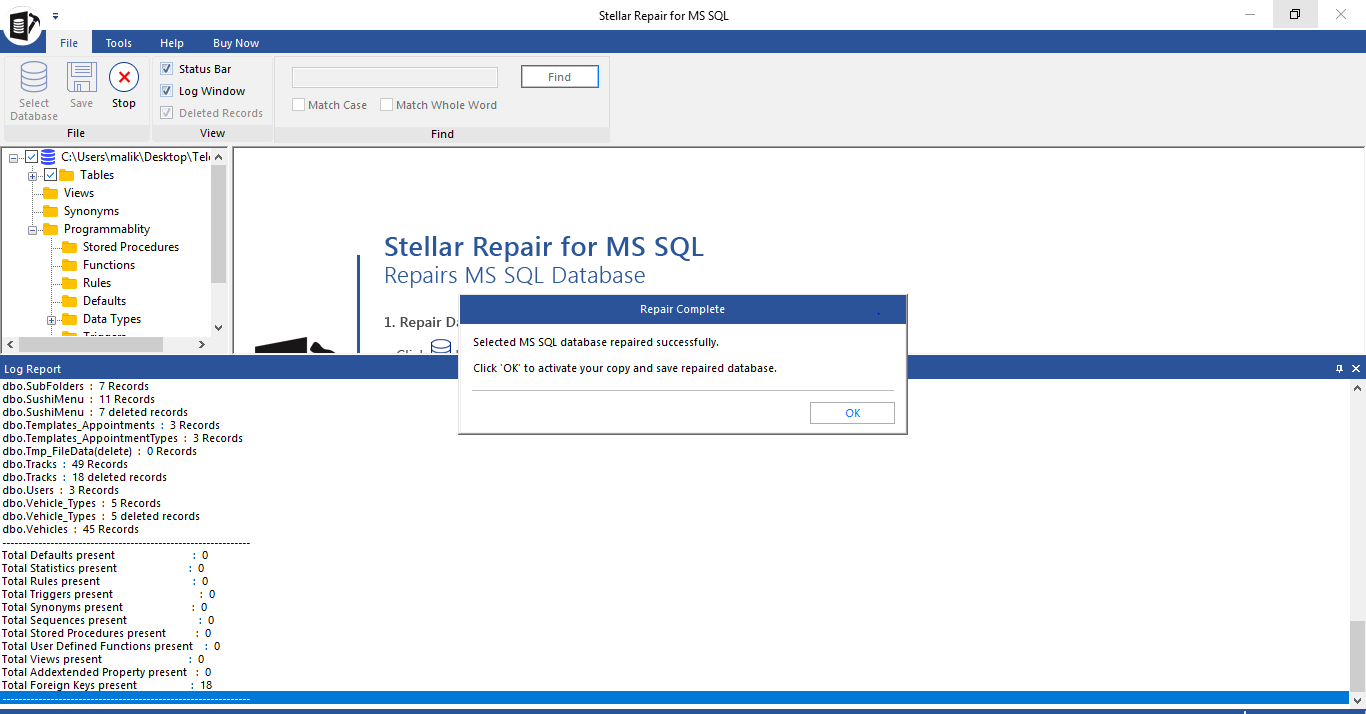This screenshot has height=714, width=1366.
Task: Select the 'Total Stored Procedures present : 0' line
Action: (x=107, y=633)
